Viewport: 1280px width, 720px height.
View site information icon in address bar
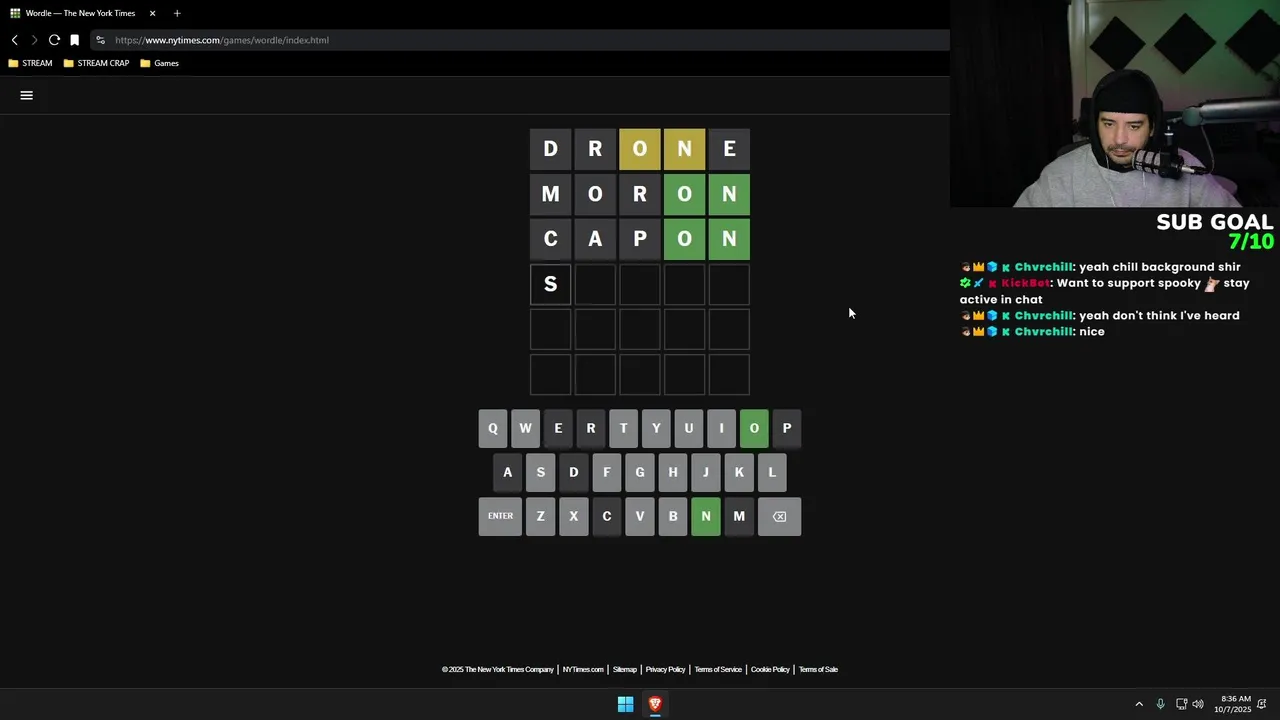coord(100,40)
